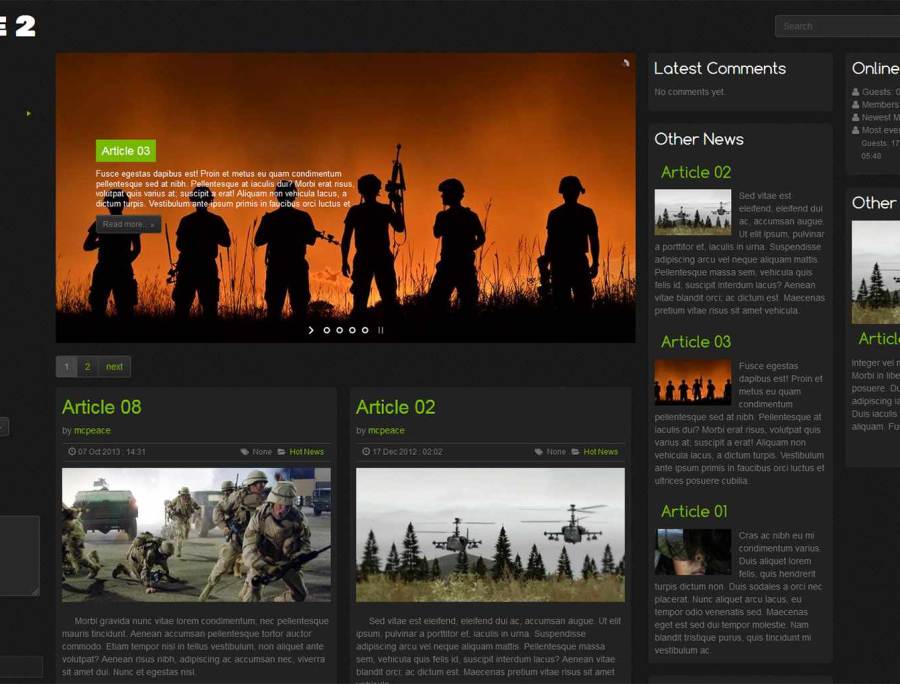Pause the image slideshow
Image resolution: width=900 pixels, height=684 pixels.
point(381,329)
